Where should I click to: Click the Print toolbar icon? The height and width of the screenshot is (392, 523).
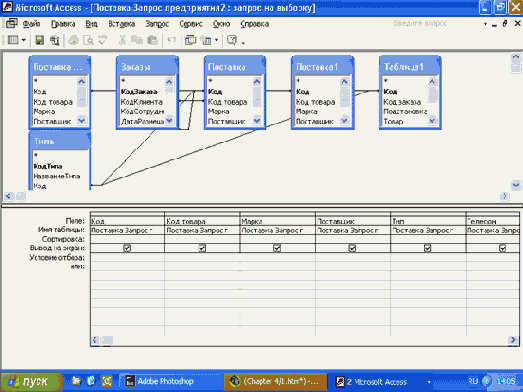(73, 40)
